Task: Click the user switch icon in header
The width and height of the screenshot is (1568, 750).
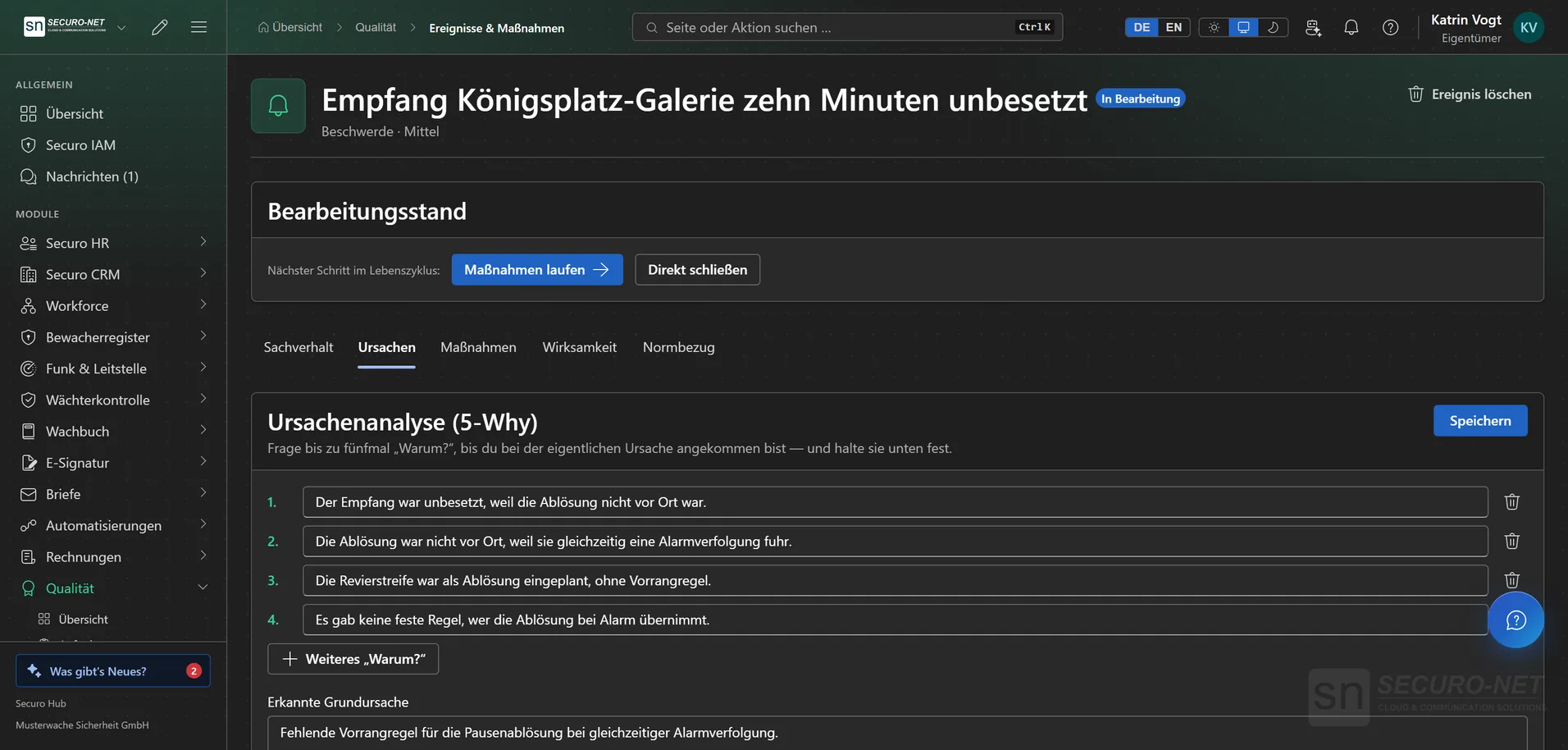Action: click(x=1313, y=27)
